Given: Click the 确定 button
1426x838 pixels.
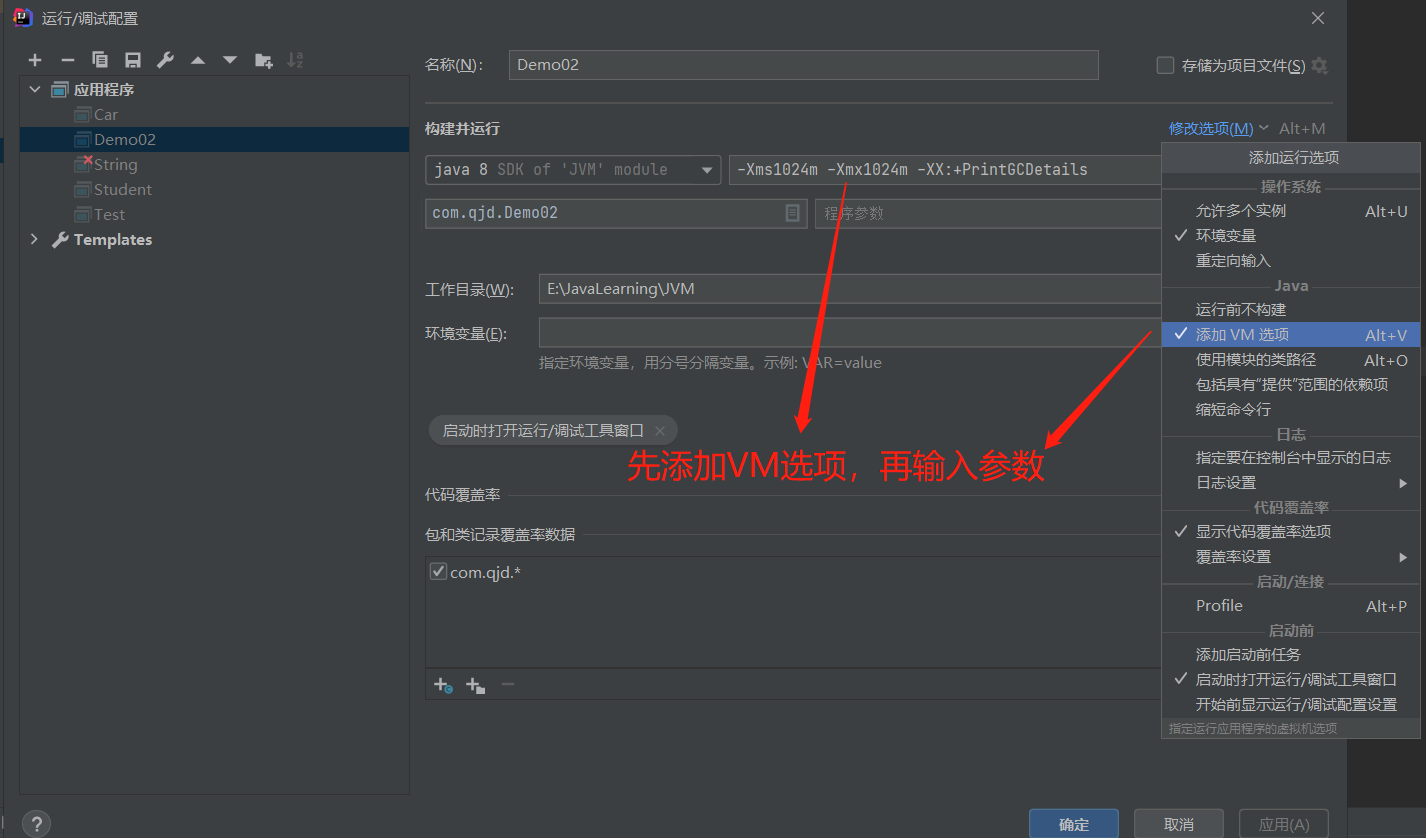Looking at the screenshot, I should [1074, 824].
